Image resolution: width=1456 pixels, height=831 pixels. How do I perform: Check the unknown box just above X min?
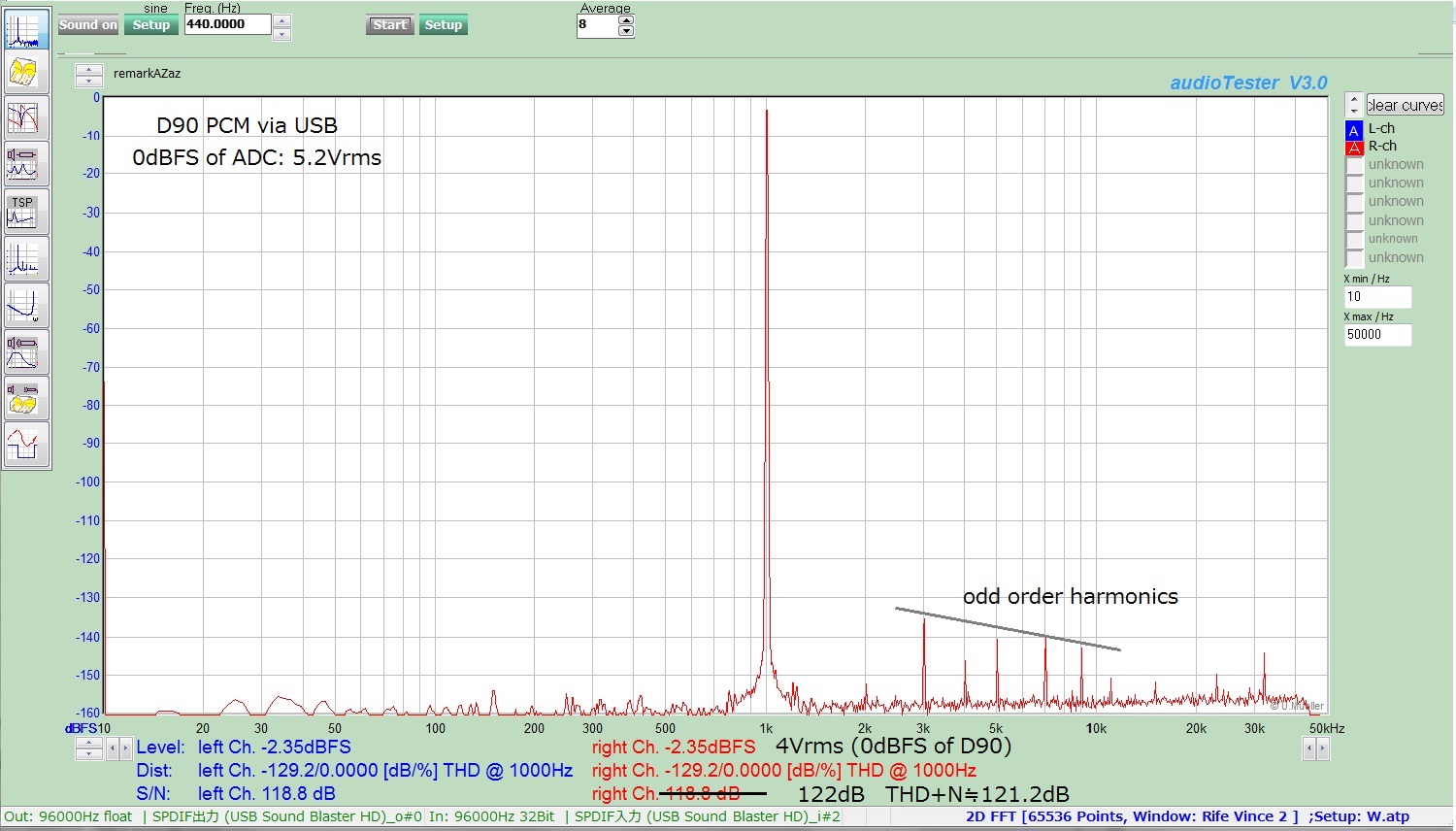click(x=1354, y=258)
